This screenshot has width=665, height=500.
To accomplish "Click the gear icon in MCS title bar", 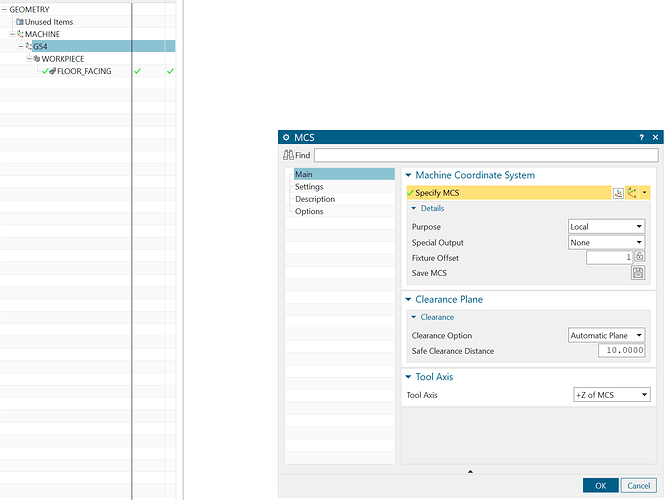I will tap(286, 137).
